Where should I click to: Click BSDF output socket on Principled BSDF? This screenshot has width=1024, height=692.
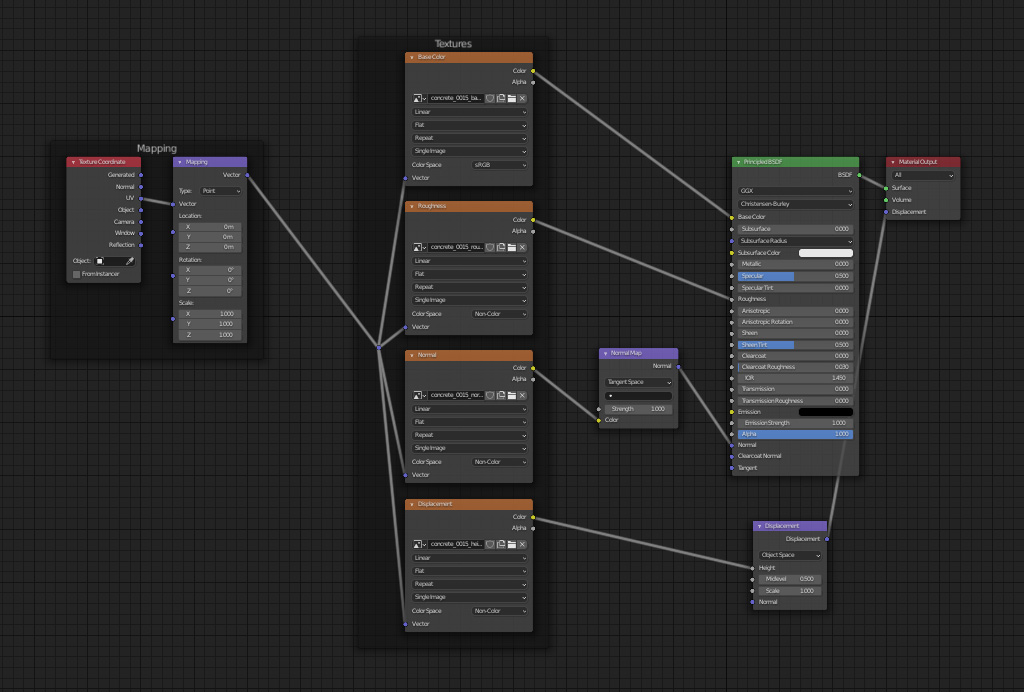point(859,175)
